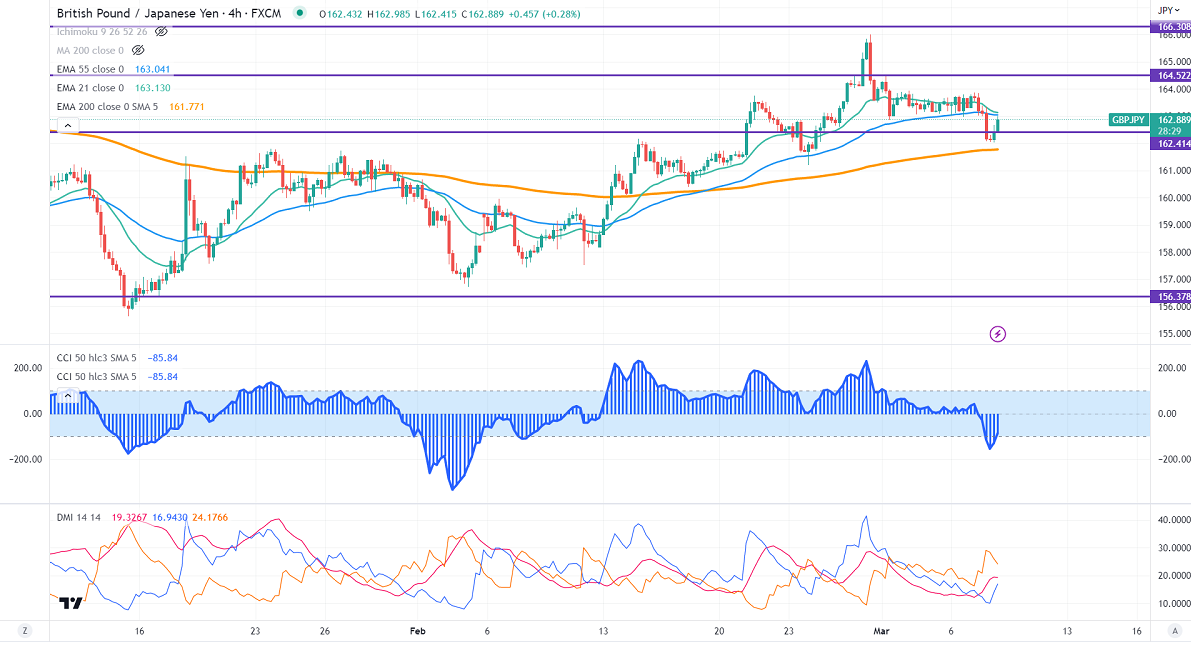Click the A auto-scale button at bottom right
1191x645 pixels.
(x=1171, y=631)
